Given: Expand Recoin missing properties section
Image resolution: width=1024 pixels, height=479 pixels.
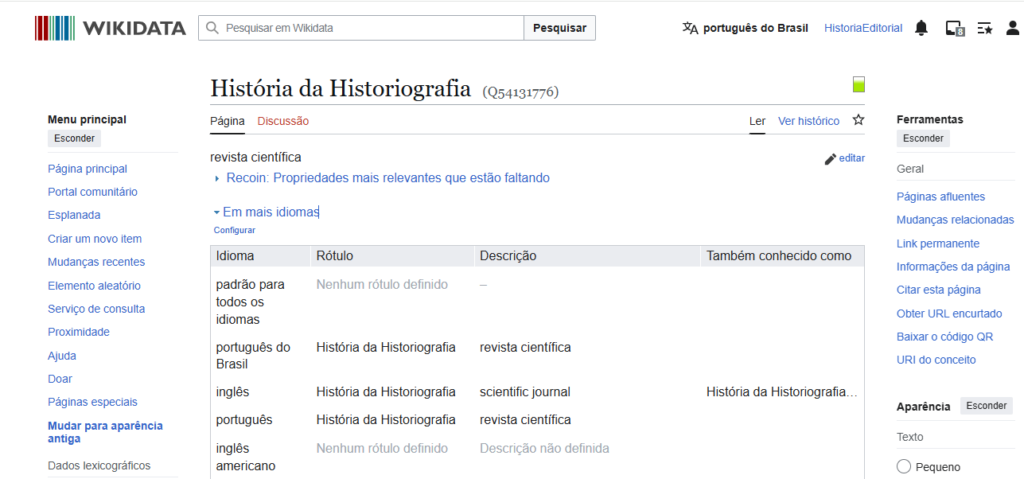Looking at the screenshot, I should (382, 178).
